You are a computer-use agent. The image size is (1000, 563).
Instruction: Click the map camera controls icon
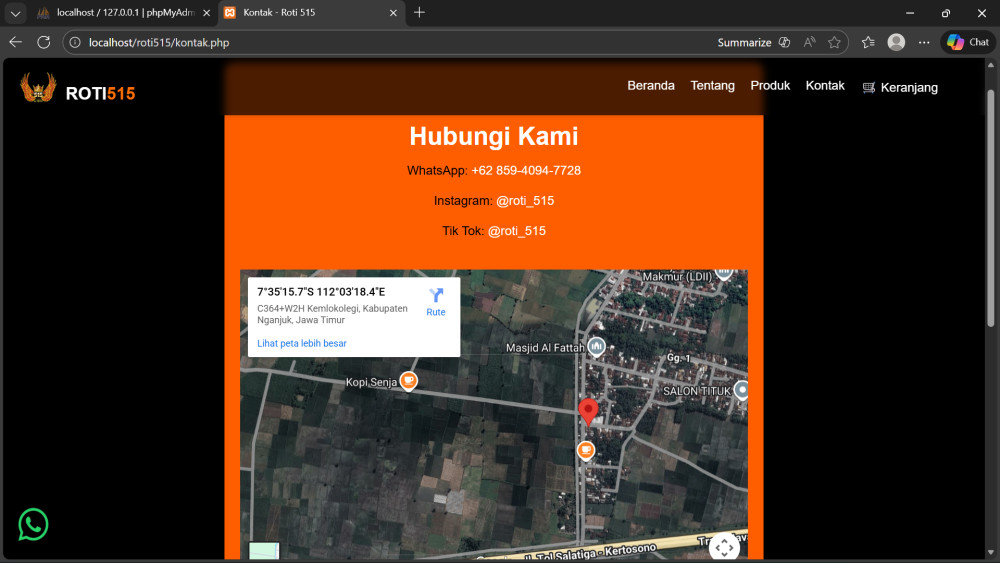(x=725, y=547)
